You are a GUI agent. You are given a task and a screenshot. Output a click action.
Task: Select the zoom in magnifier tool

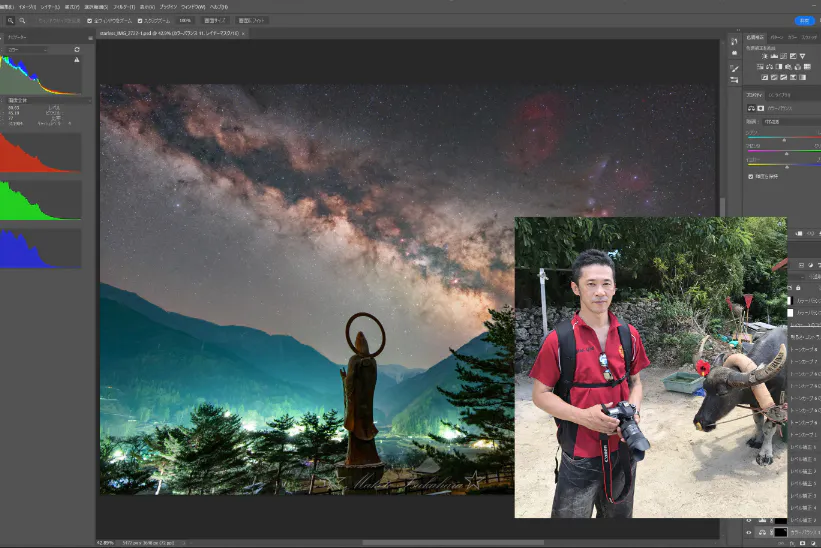[8, 20]
